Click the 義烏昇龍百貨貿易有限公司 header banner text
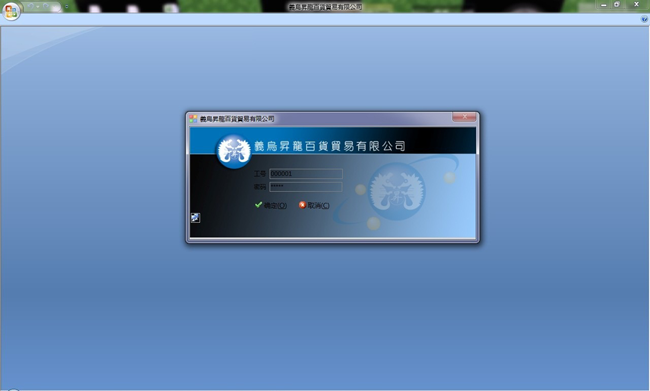 [330, 146]
